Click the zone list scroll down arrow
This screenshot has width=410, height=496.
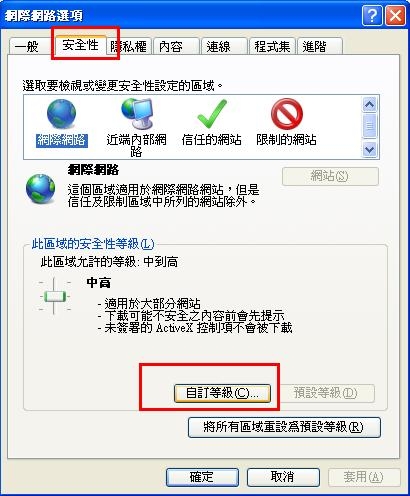click(x=369, y=150)
